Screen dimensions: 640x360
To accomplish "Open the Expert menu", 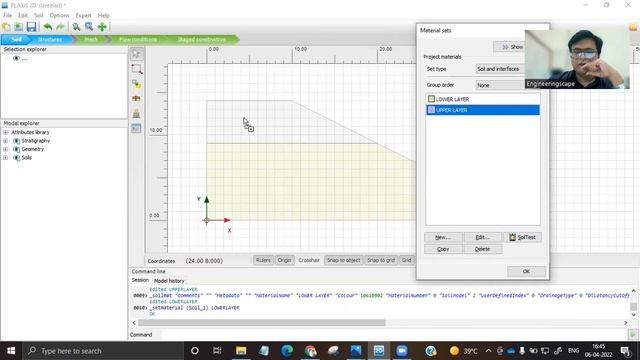I will (83, 15).
